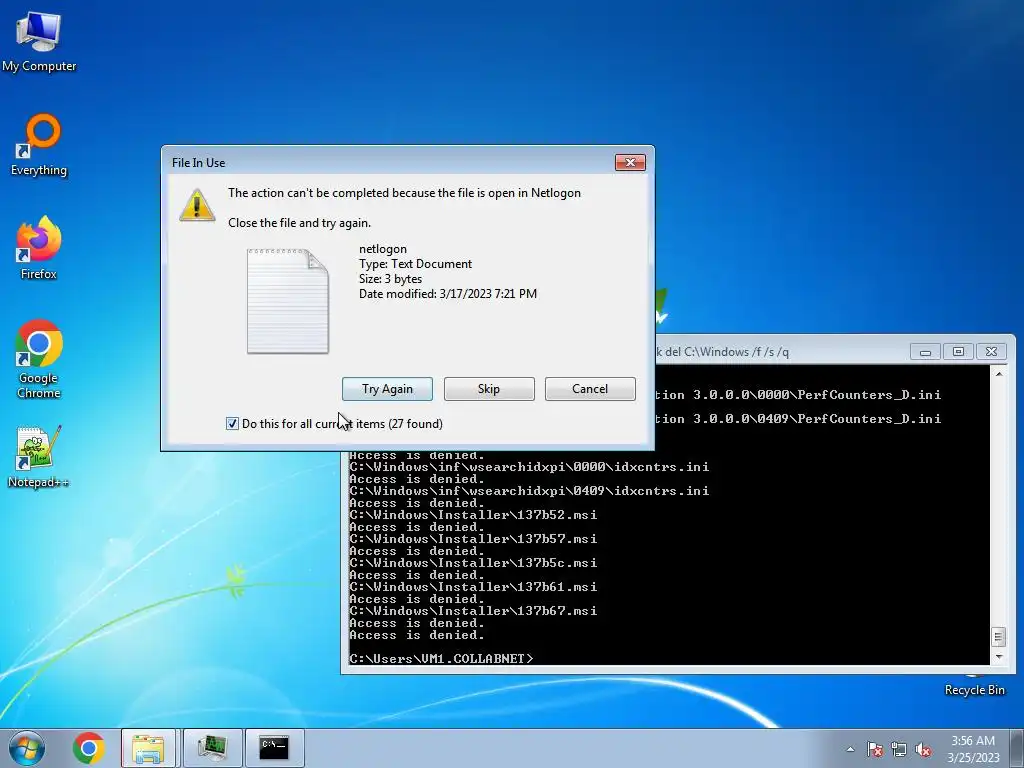This screenshot has height=768, width=1024.
Task: Click the netlogon text document thumbnail
Action: tap(288, 301)
